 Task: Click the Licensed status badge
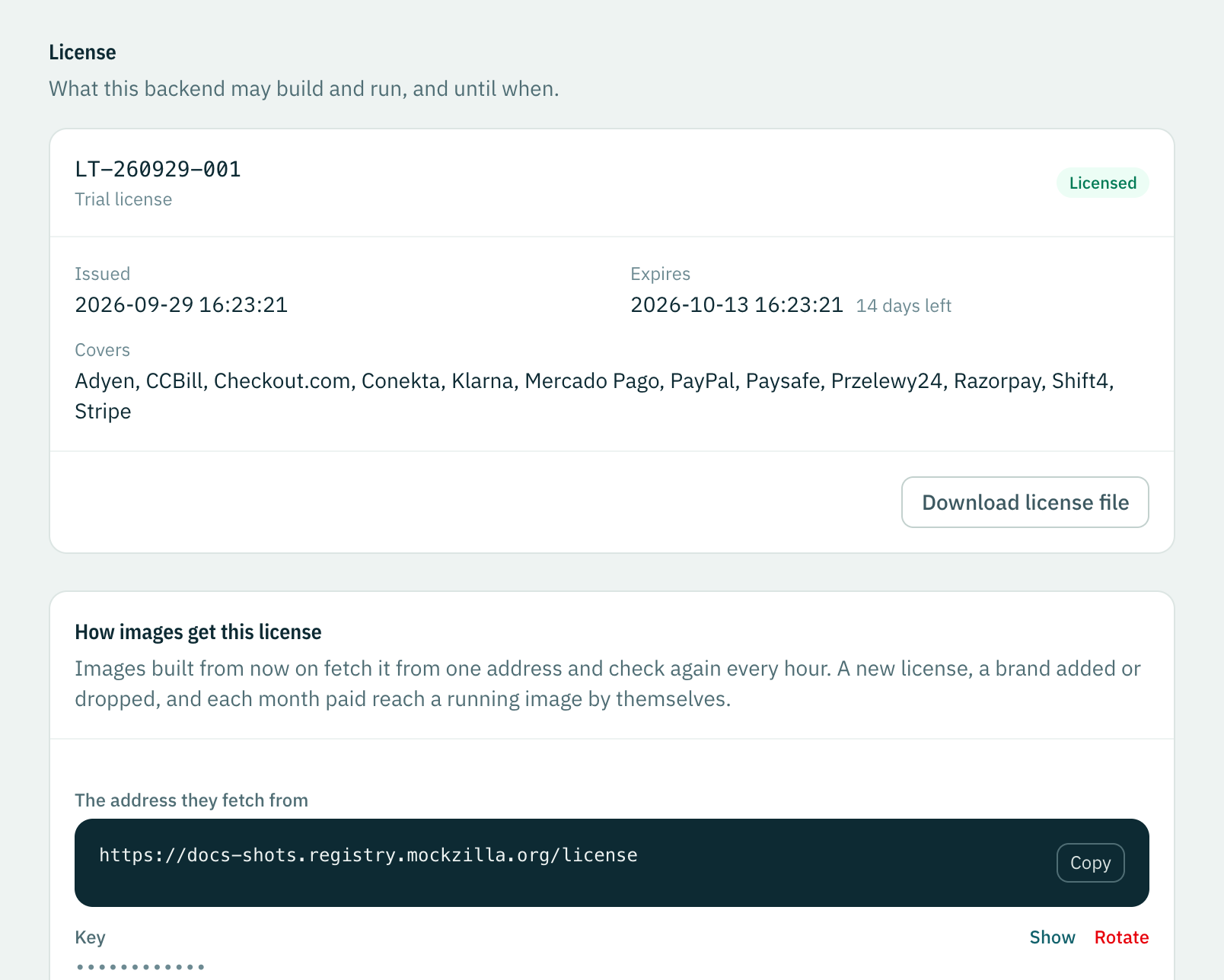pyautogui.click(x=1102, y=183)
